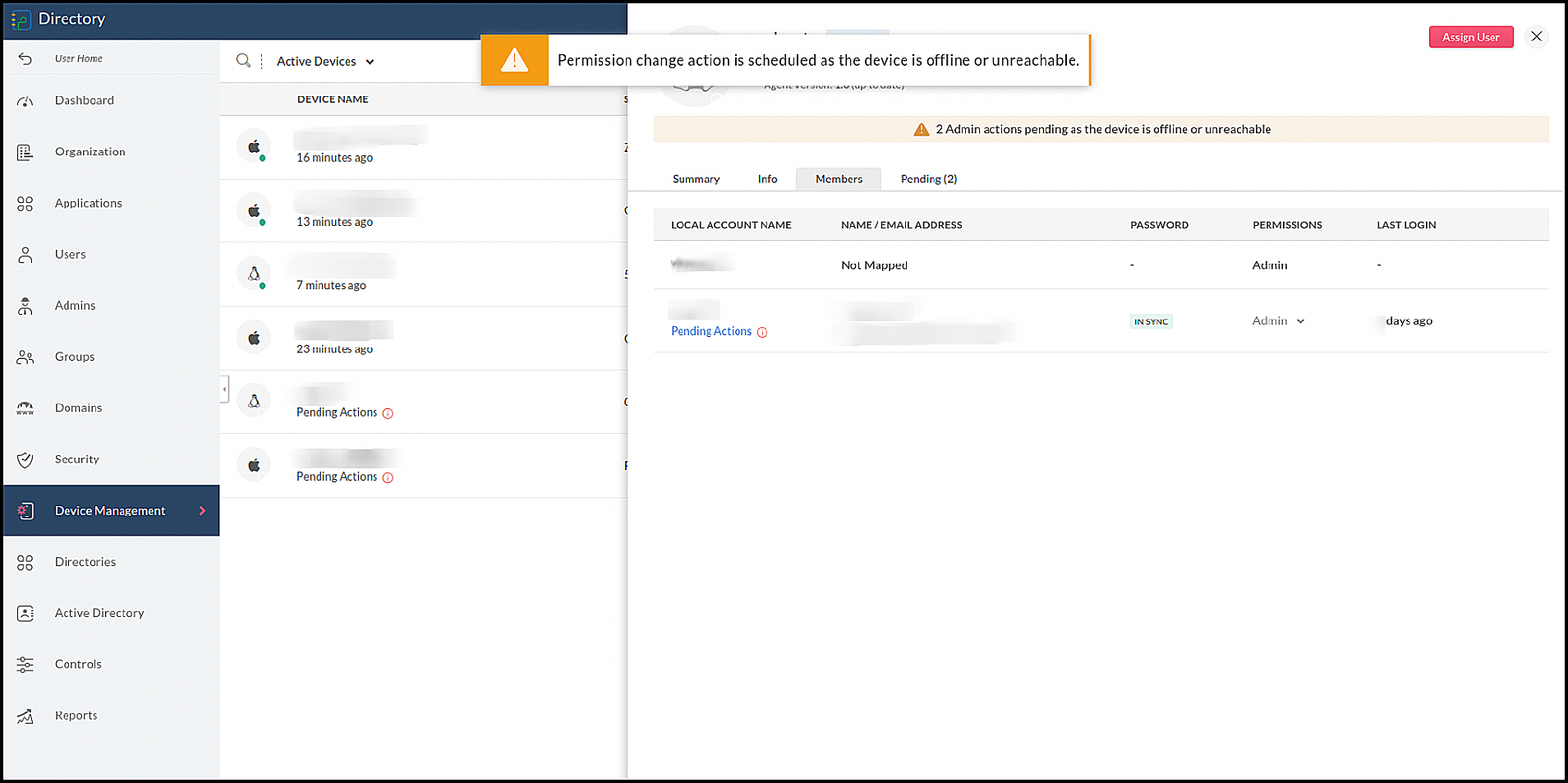The image size is (1568, 783).
Task: Click the Linux device icon for 7 minutes ago row
Action: [x=254, y=274]
